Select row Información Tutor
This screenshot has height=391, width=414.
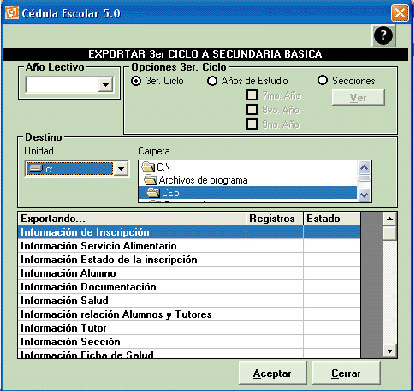click(189, 328)
